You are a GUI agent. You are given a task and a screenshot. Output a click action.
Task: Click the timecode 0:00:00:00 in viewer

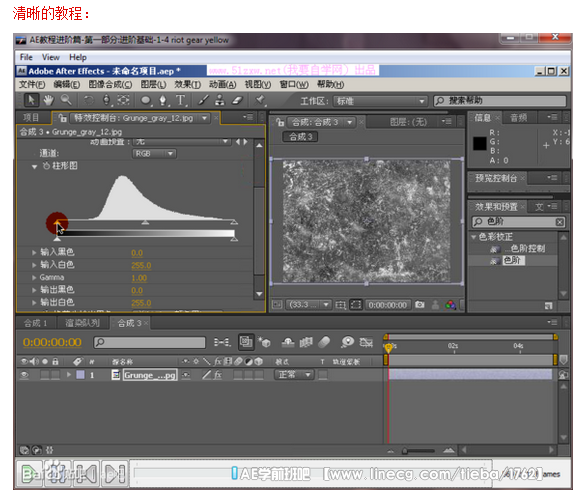(x=387, y=305)
